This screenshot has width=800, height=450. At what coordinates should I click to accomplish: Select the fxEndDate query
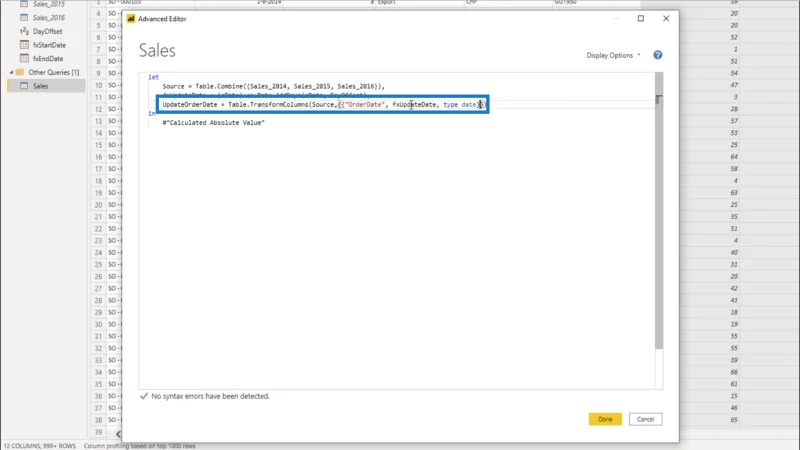(47, 59)
